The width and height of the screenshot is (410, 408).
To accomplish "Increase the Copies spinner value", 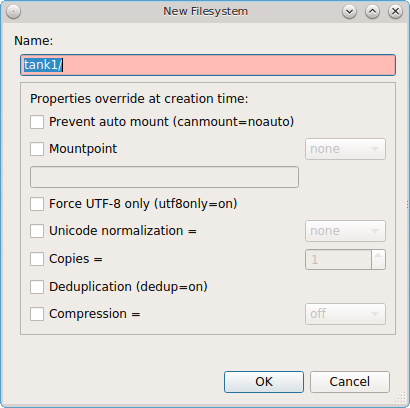I will pos(378,255).
